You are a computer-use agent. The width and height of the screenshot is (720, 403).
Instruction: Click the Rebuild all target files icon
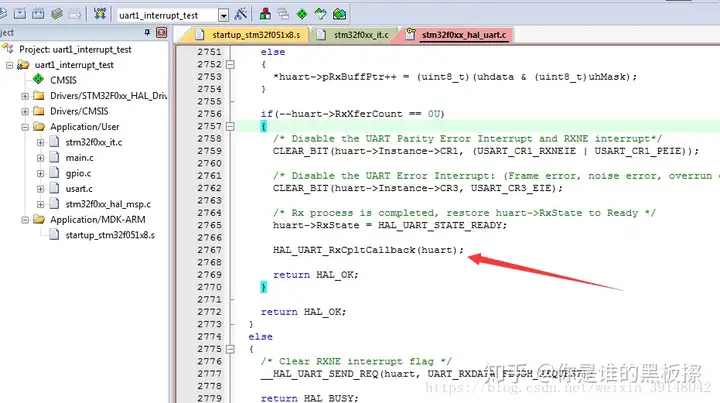pos(38,14)
